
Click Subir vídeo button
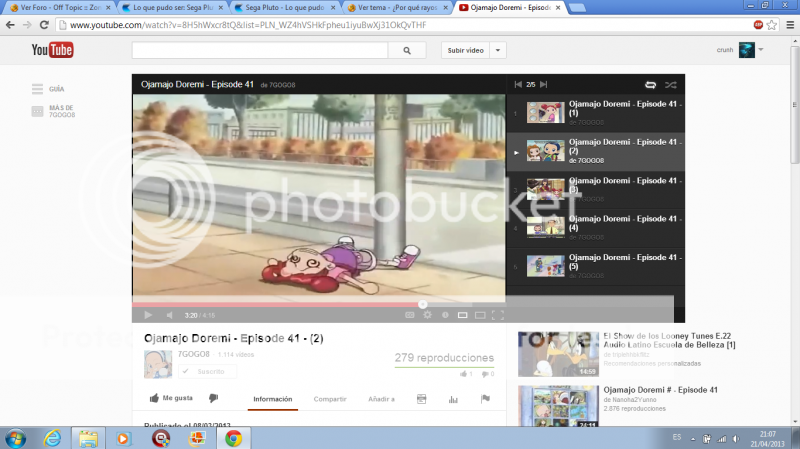coord(465,50)
